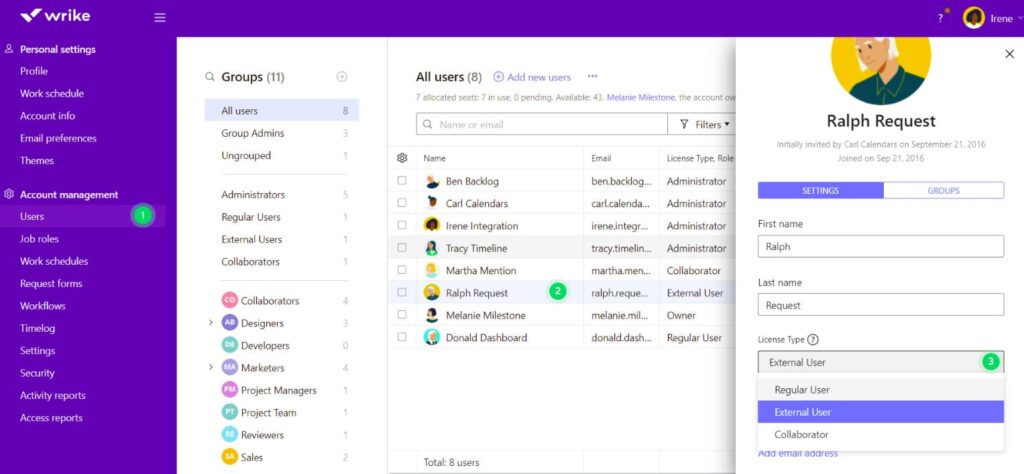Screen dimensions: 1024x474
Task: Check the box for Carl Calendars
Action: [x=402, y=203]
